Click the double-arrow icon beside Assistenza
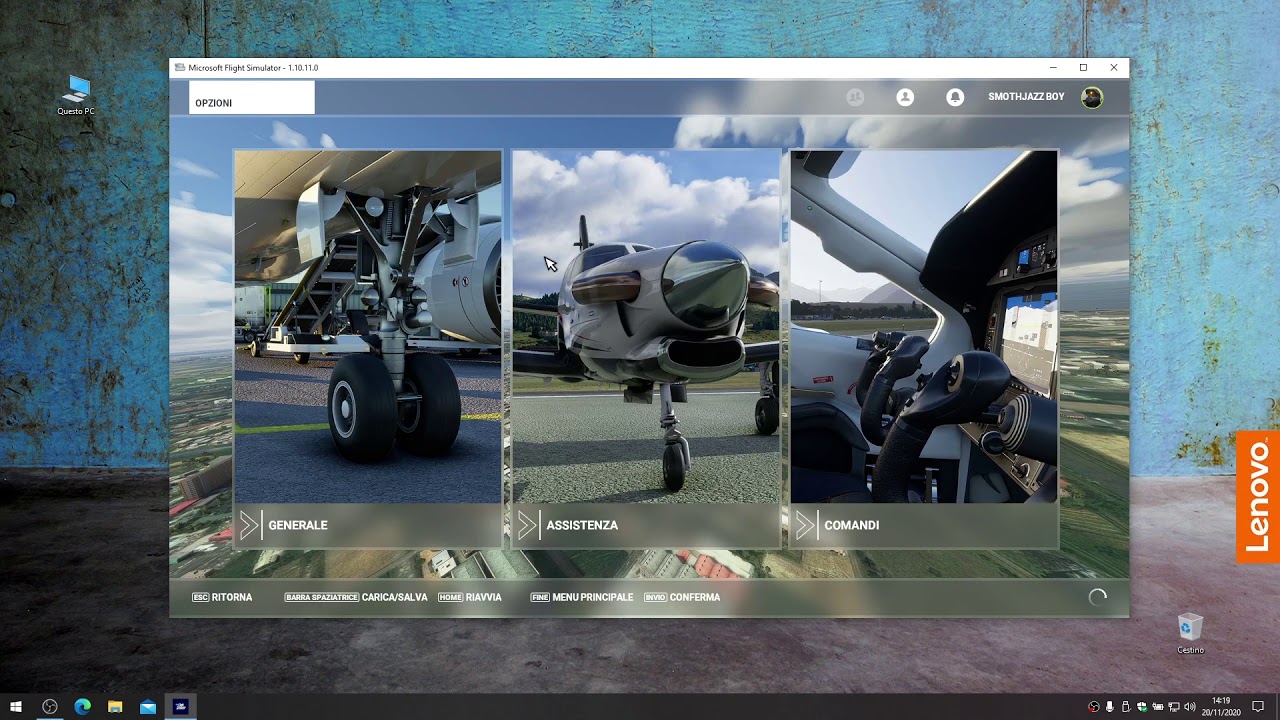Viewport: 1280px width, 720px height. [527, 525]
